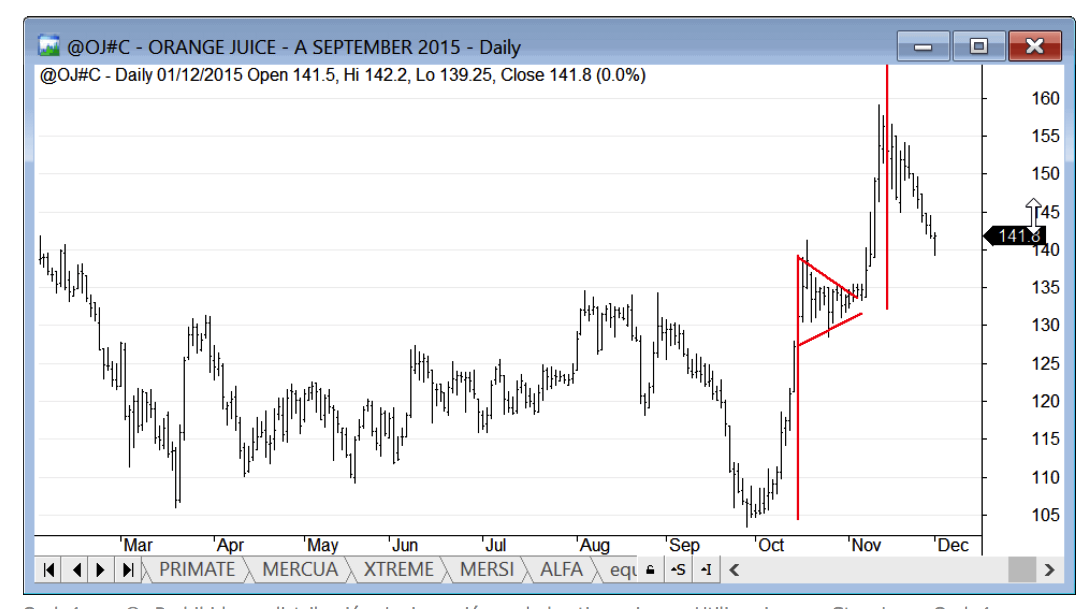Click the I interval link button
Viewport: 1087px width, 609px height.
[x=706, y=570]
